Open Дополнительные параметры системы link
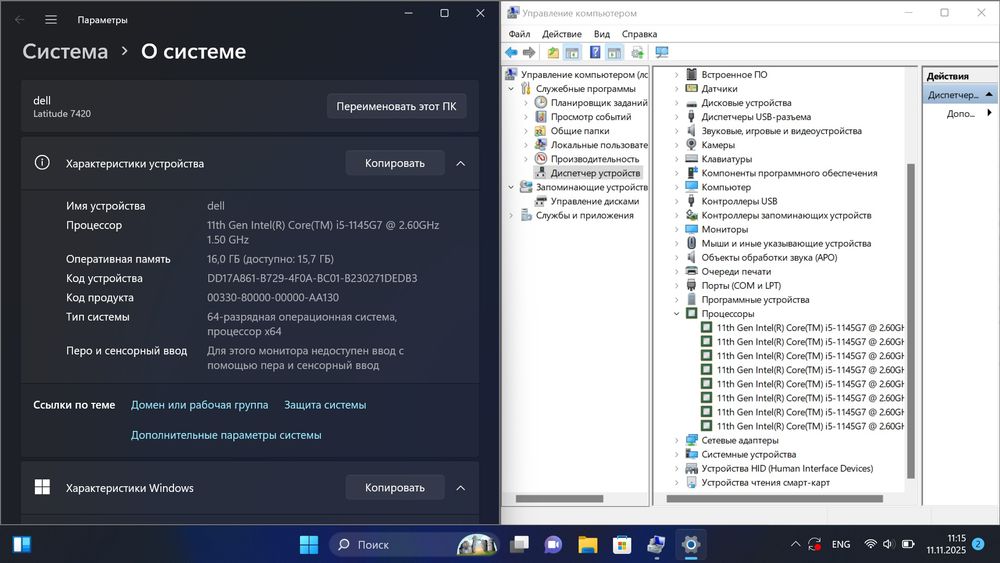This screenshot has width=1000, height=563. pos(226,435)
